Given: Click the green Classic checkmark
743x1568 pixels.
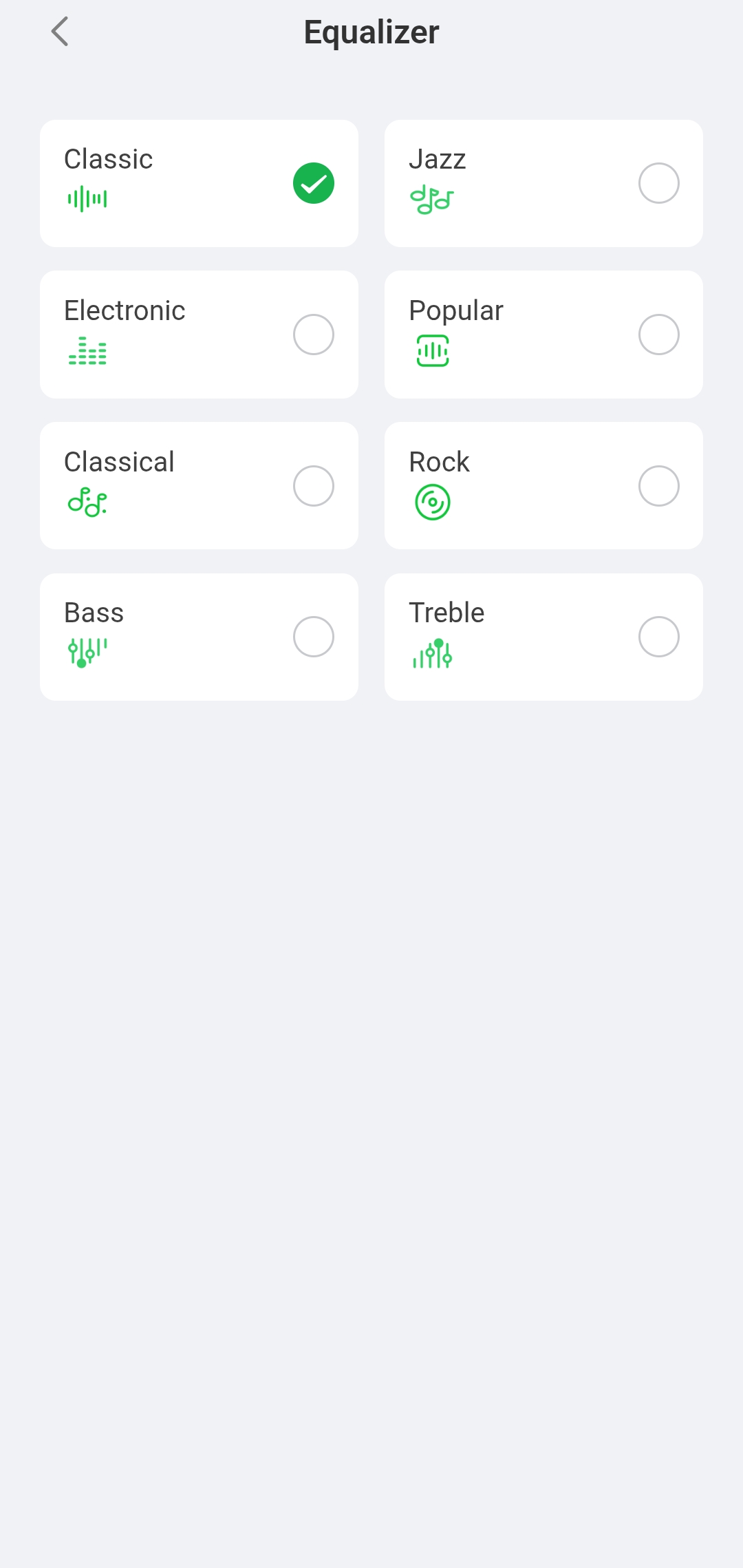Looking at the screenshot, I should pyautogui.click(x=314, y=183).
